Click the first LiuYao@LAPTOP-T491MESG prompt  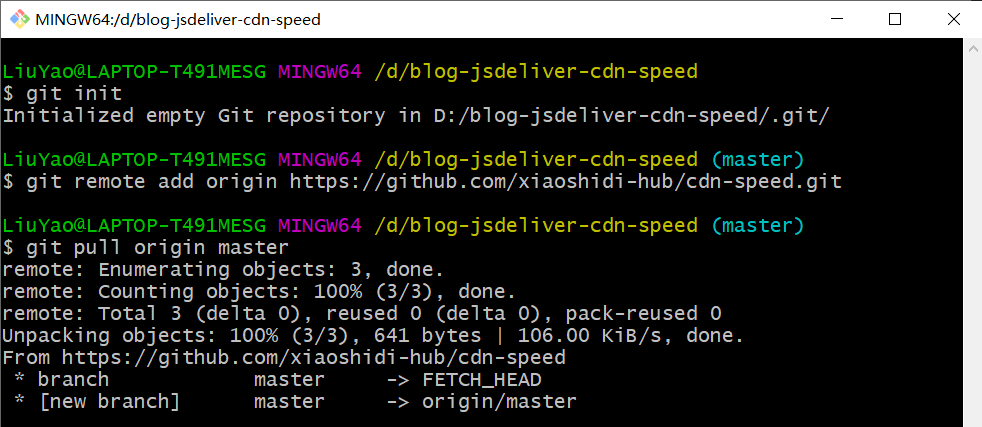[134, 71]
